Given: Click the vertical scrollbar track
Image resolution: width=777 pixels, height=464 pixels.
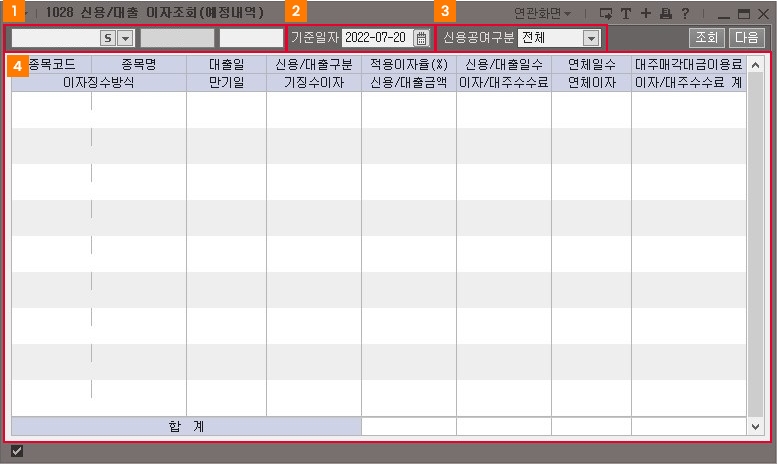Looking at the screenshot, I should [x=755, y=245].
